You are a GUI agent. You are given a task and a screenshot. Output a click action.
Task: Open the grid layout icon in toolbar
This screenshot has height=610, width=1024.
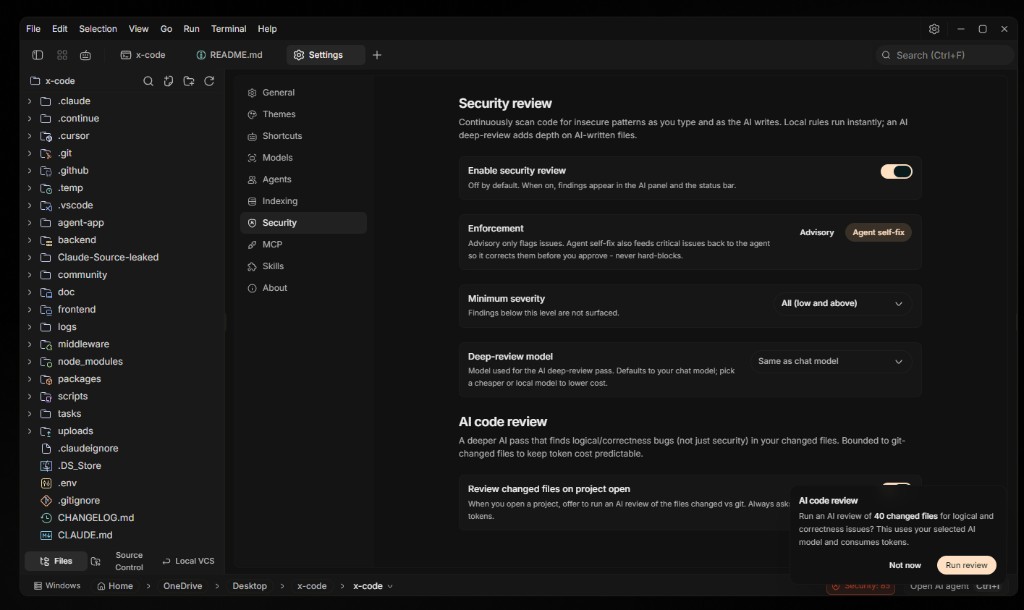pyautogui.click(x=62, y=55)
